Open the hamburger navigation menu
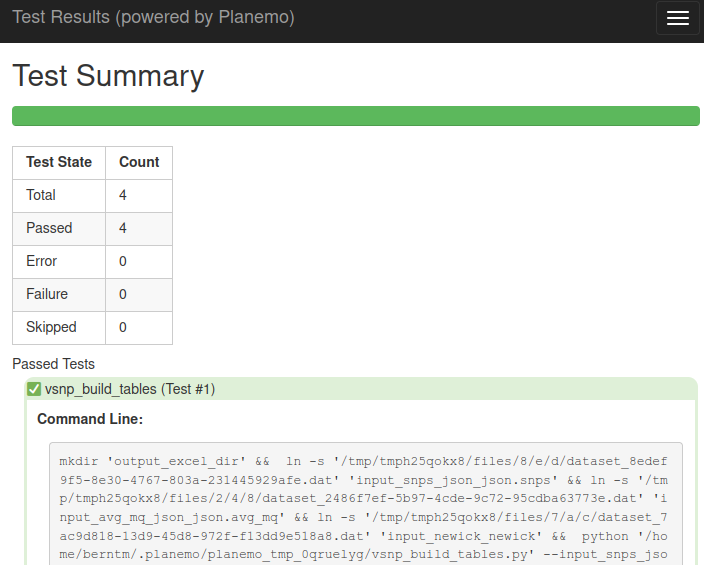704x565 pixels. tap(678, 18)
